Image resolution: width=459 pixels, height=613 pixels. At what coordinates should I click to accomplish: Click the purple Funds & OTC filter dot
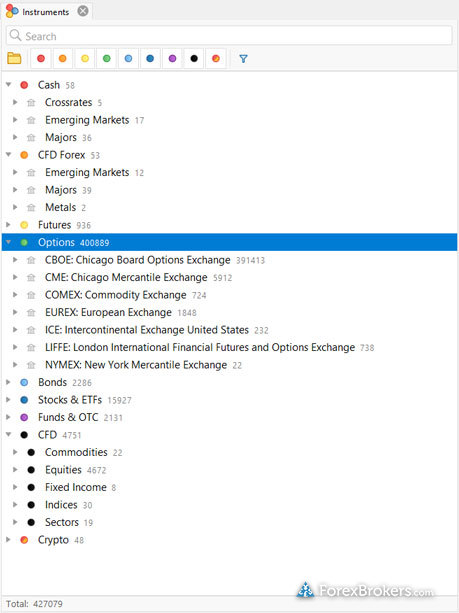pos(172,59)
